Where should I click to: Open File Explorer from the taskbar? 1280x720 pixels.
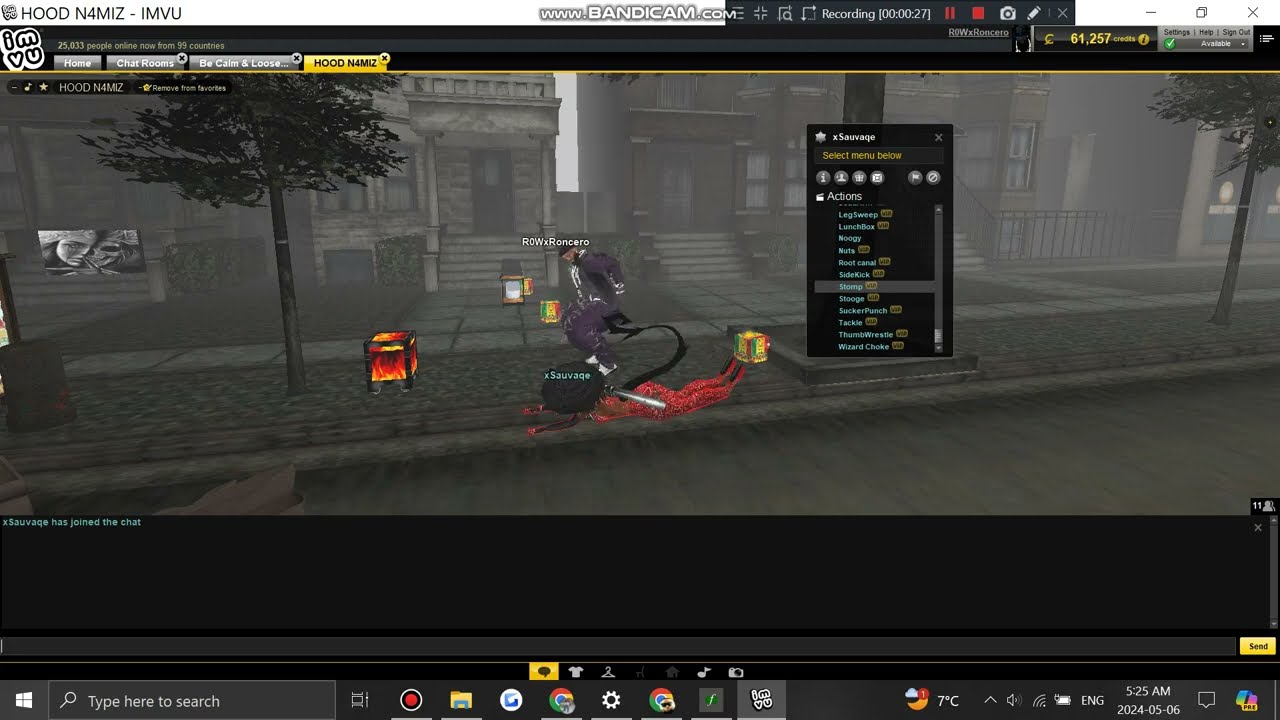click(461, 701)
